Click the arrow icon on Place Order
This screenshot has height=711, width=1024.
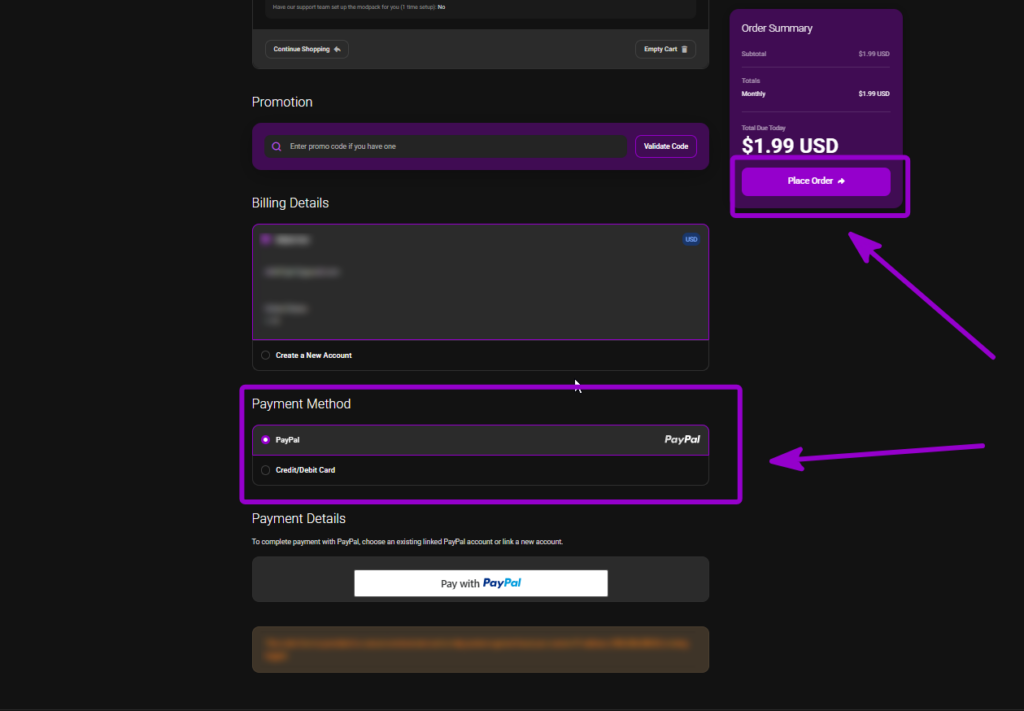coord(841,181)
